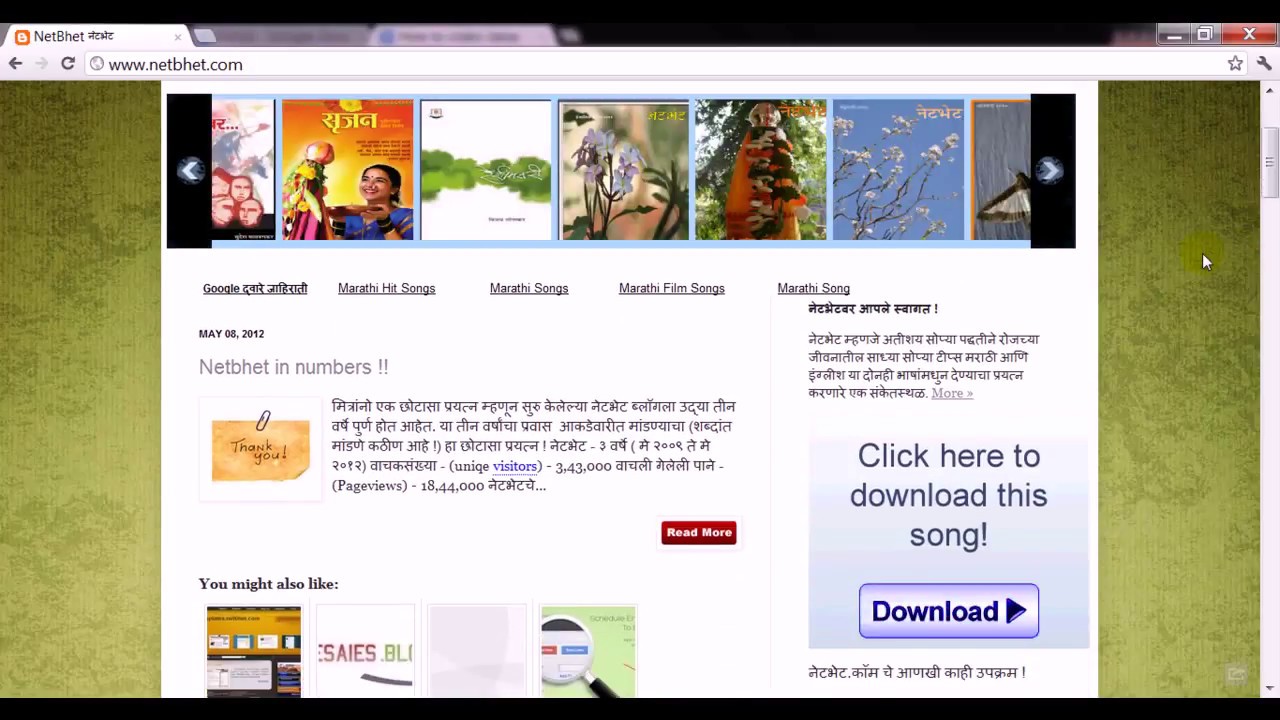1280x720 pixels.
Task: Open Marathi Song ad link
Action: (813, 288)
